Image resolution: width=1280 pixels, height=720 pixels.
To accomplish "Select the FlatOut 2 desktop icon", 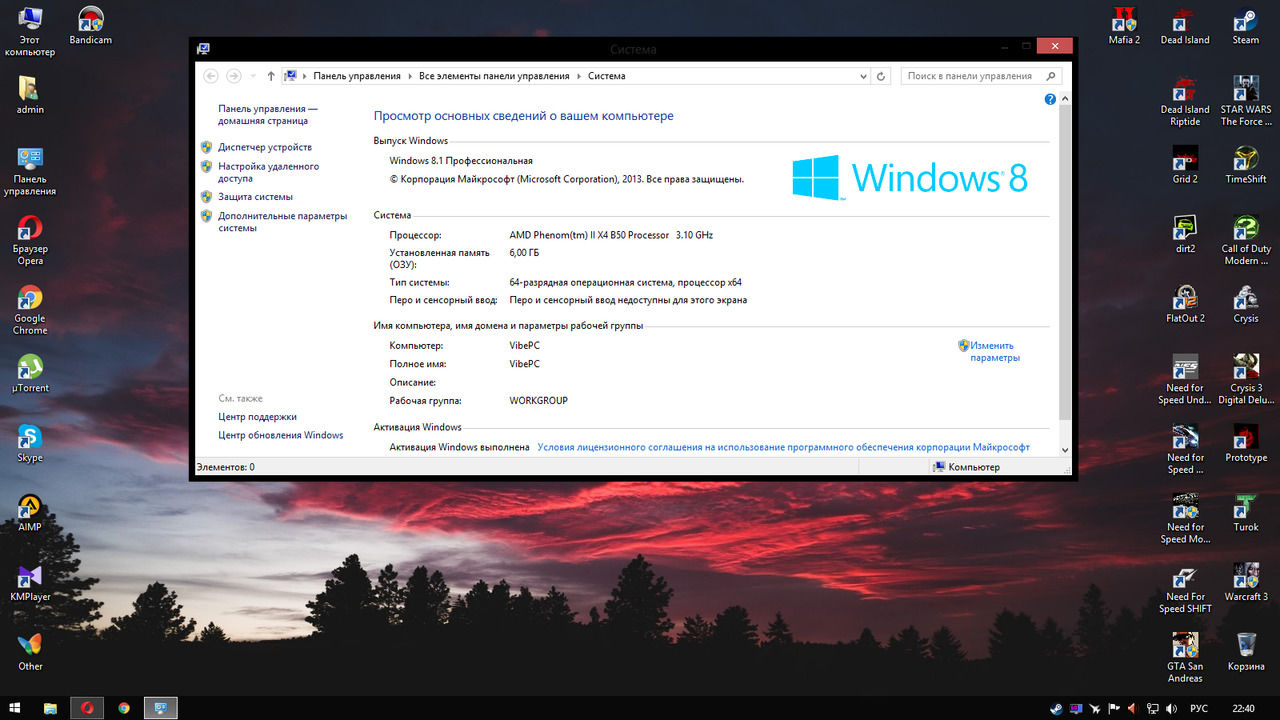I will click(1185, 304).
